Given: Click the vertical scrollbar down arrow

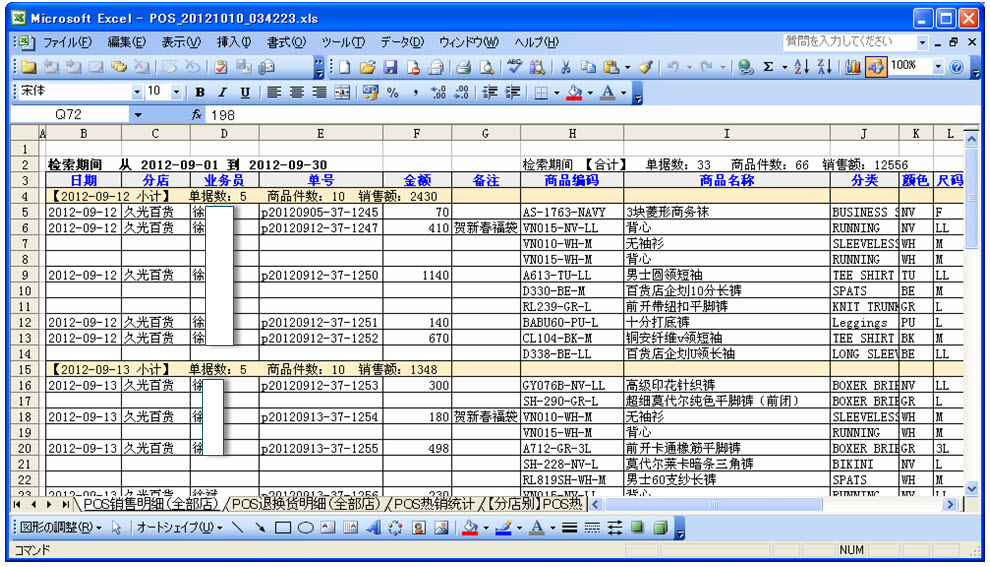Looking at the screenshot, I should point(971,488).
